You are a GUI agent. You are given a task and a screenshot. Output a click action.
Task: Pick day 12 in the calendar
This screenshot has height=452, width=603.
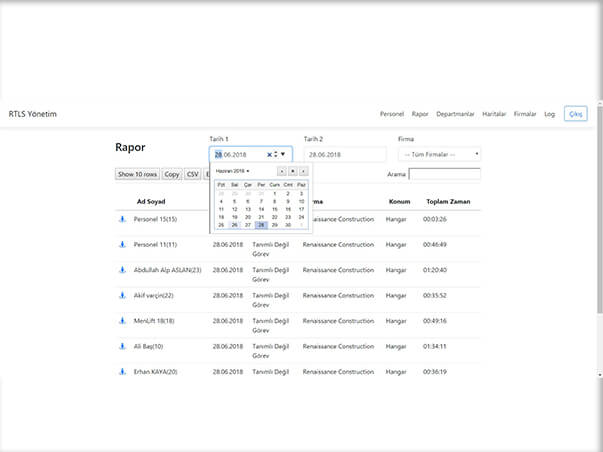pos(235,209)
